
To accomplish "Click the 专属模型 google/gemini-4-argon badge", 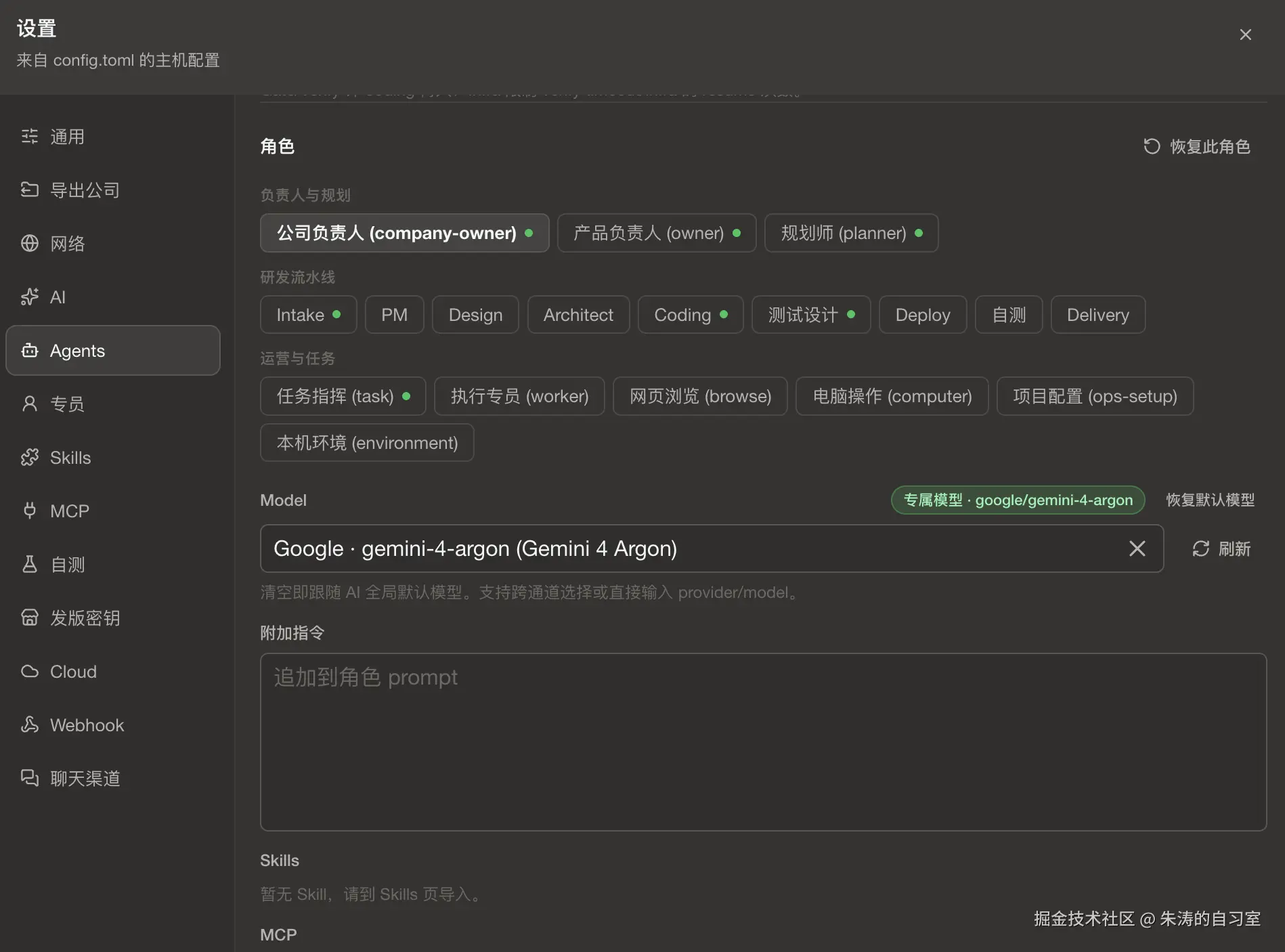I will [x=1018, y=500].
